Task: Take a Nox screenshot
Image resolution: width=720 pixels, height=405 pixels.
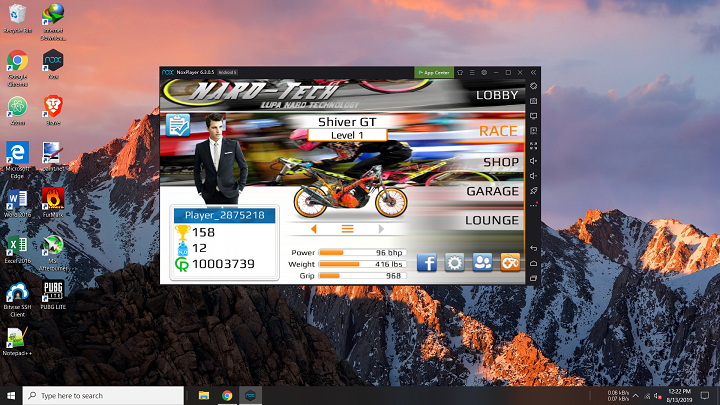Action: click(x=533, y=101)
